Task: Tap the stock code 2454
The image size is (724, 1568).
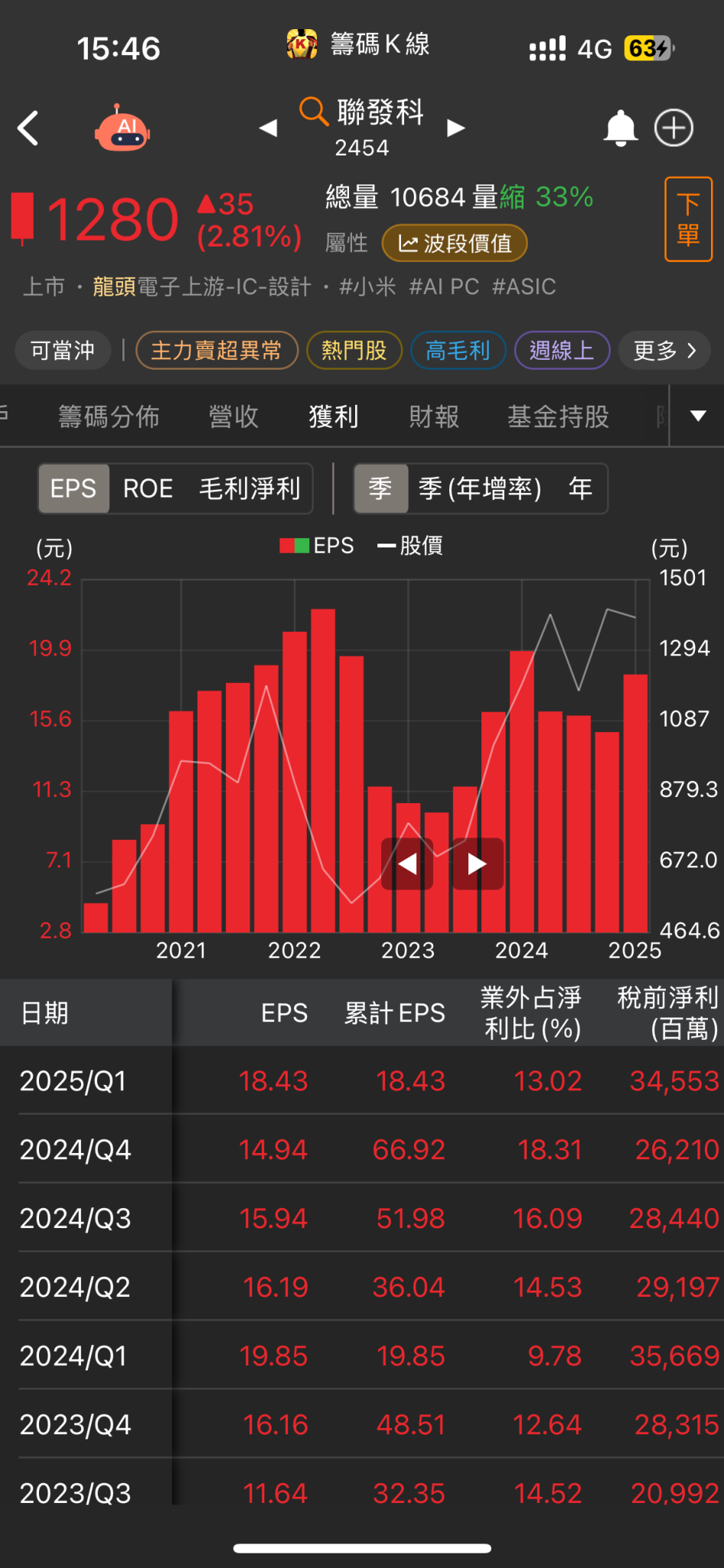Action: click(362, 148)
